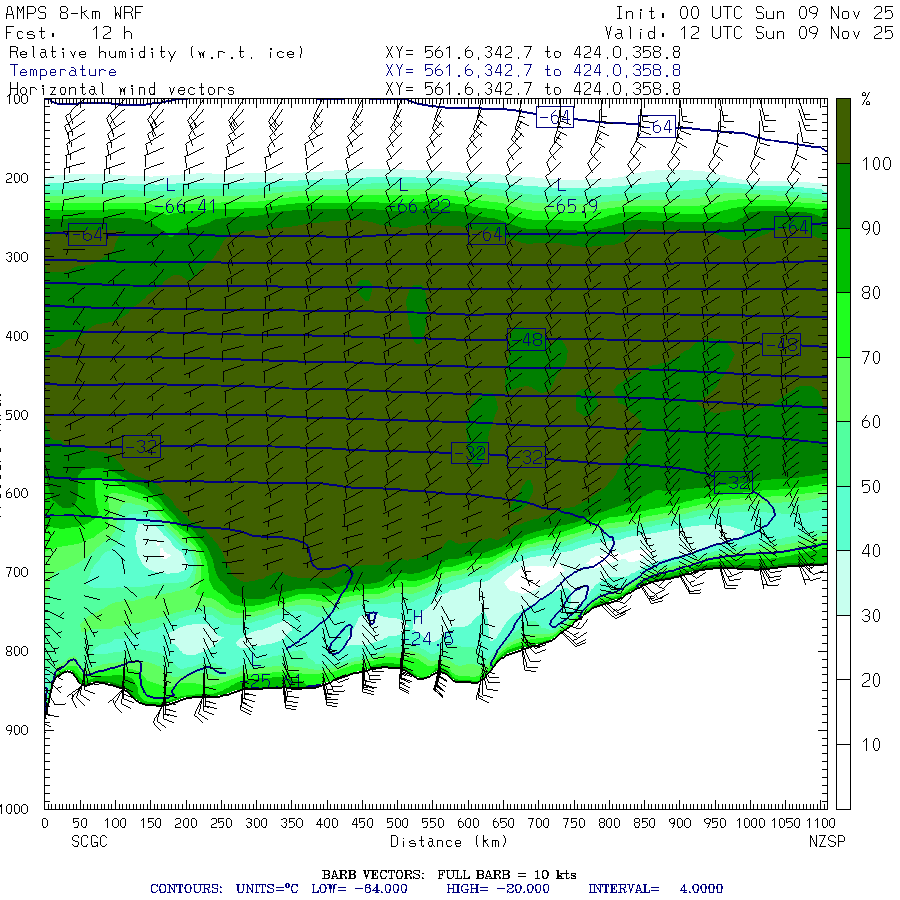The width and height of the screenshot is (900, 900).
Task: Click the color bar segment between 40 and 50
Action: pos(843,518)
